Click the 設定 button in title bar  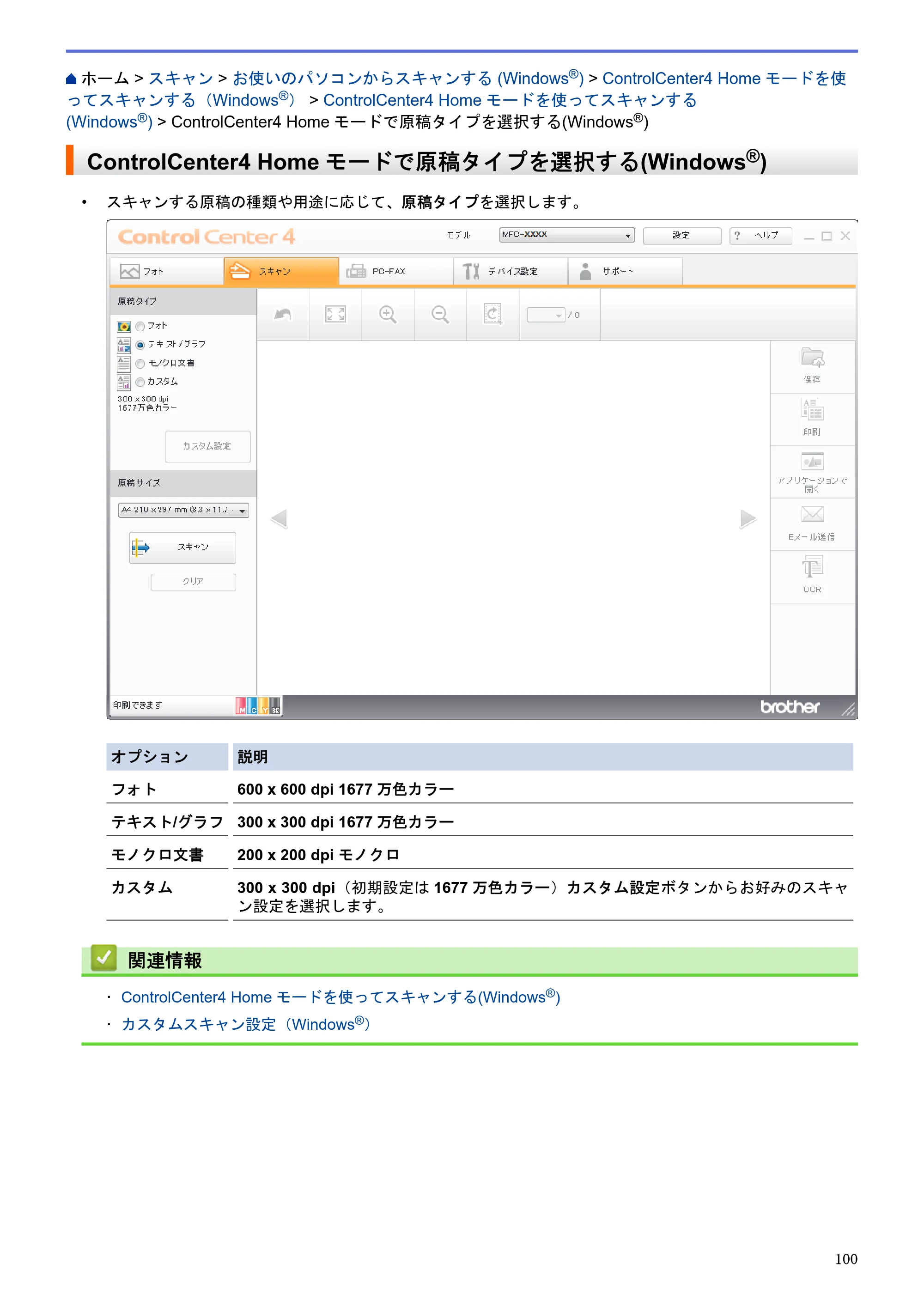[x=681, y=236]
